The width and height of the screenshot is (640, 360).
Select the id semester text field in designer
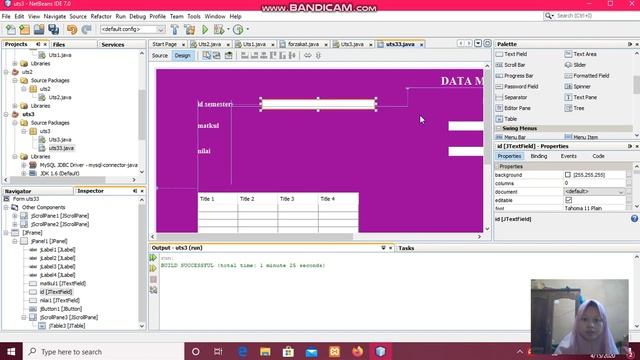pyautogui.click(x=318, y=104)
